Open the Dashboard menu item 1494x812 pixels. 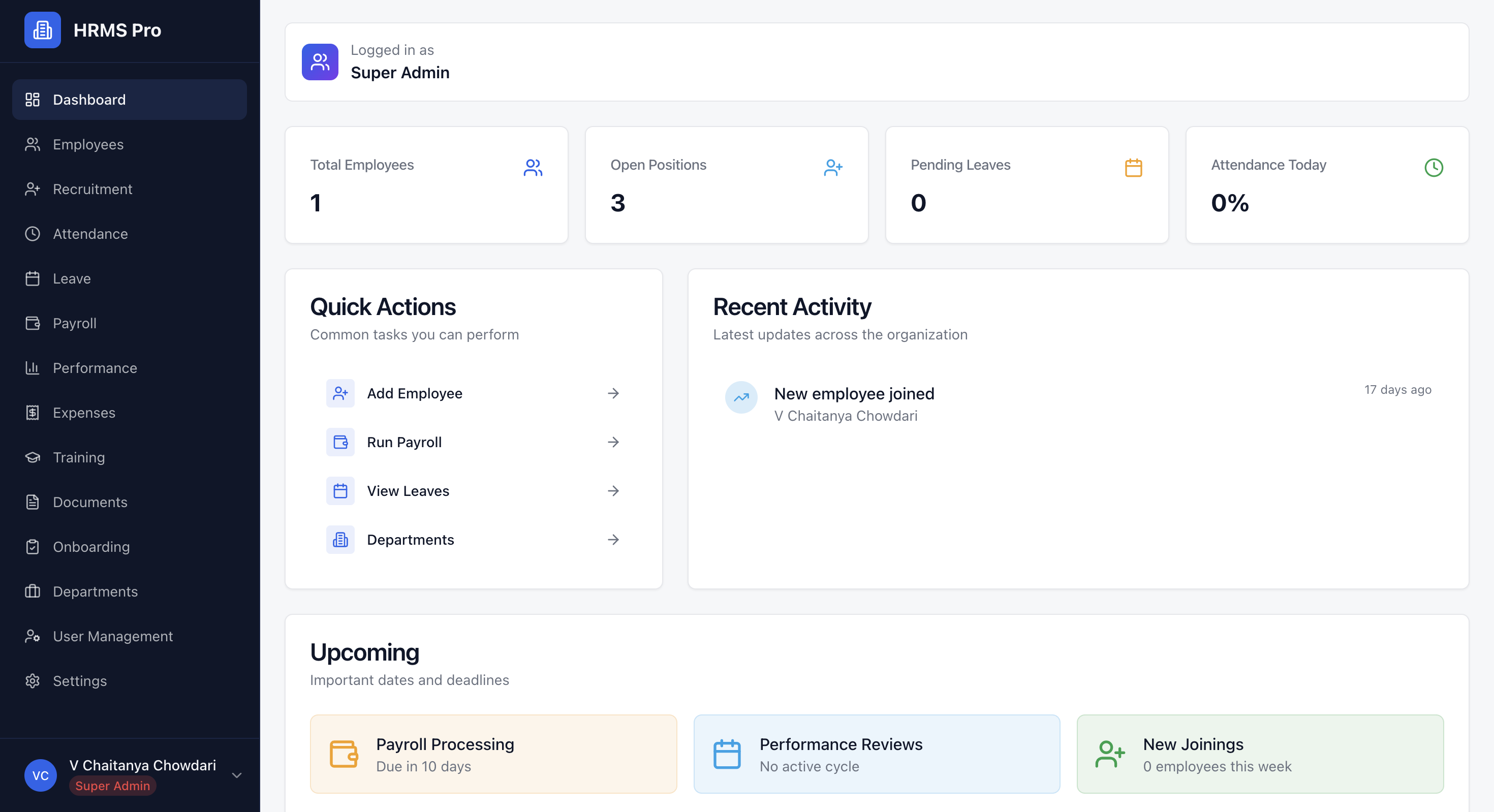tap(130, 100)
